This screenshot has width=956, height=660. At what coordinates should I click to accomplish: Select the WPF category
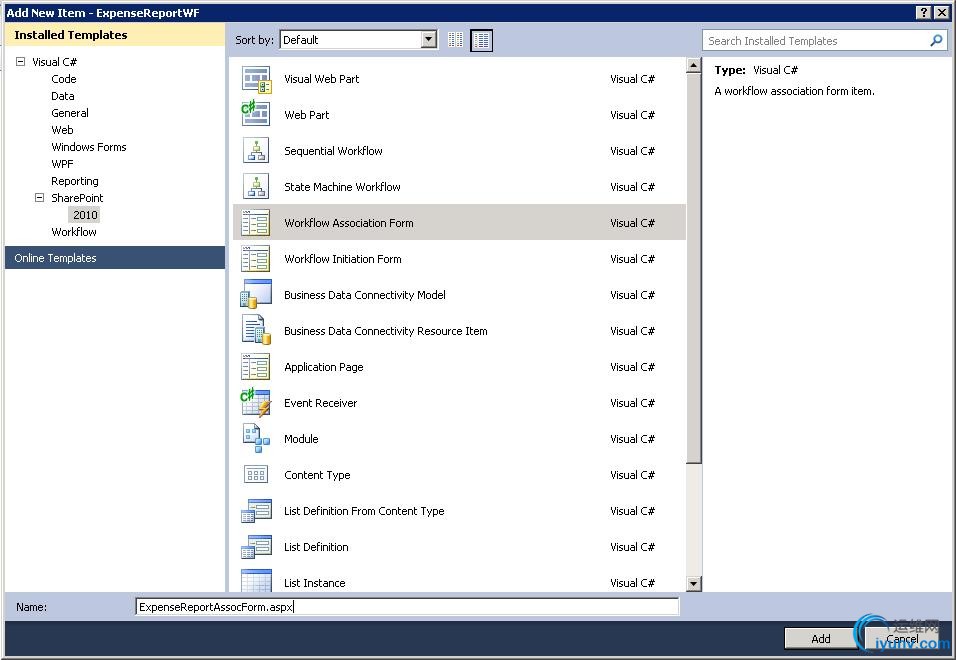pyautogui.click(x=62, y=164)
